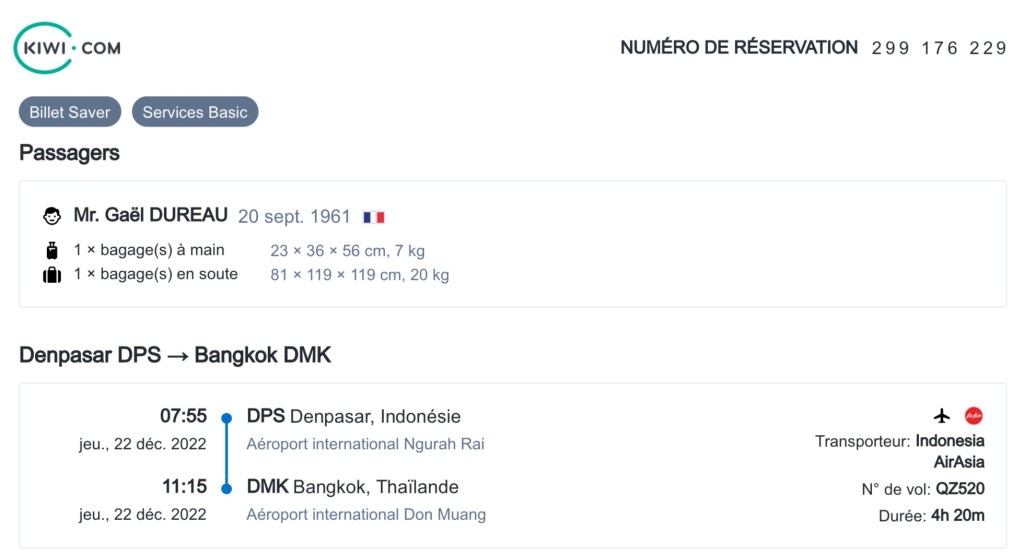Click the hand baggage dimensions text
This screenshot has height=555, width=1024.
coord(347,251)
